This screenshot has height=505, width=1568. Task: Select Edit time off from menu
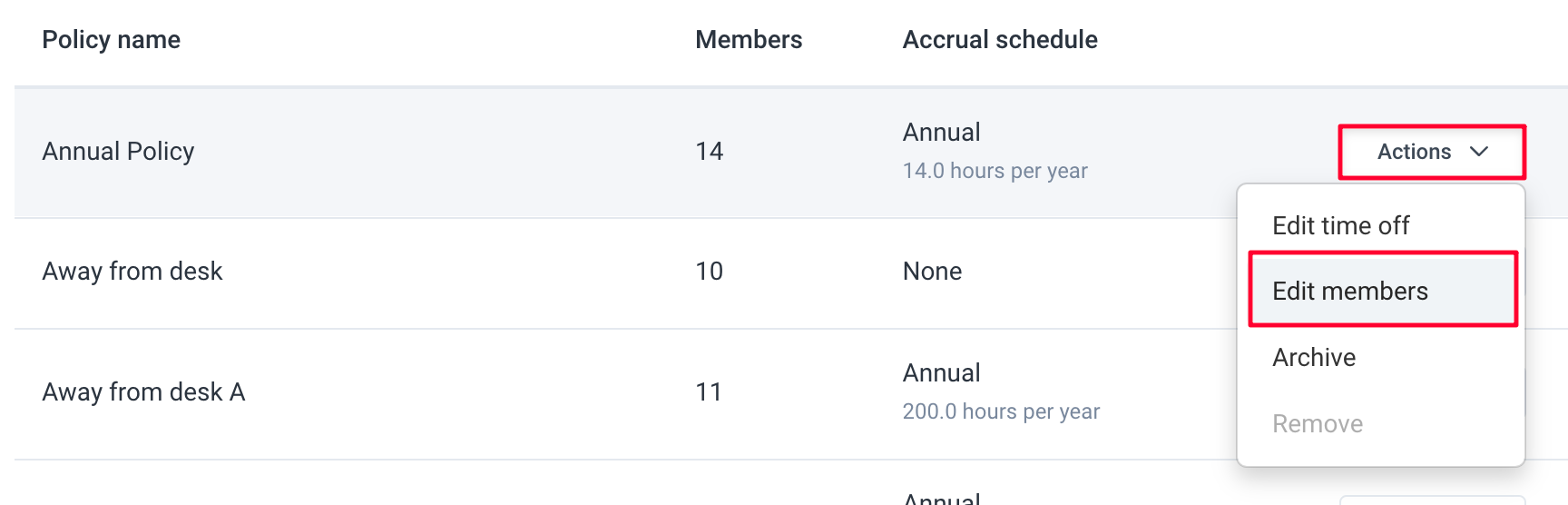1340,225
